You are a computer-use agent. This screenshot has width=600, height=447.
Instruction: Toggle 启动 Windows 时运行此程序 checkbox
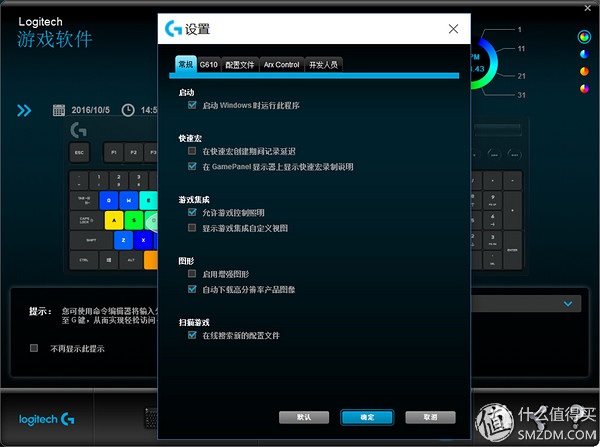click(x=192, y=105)
